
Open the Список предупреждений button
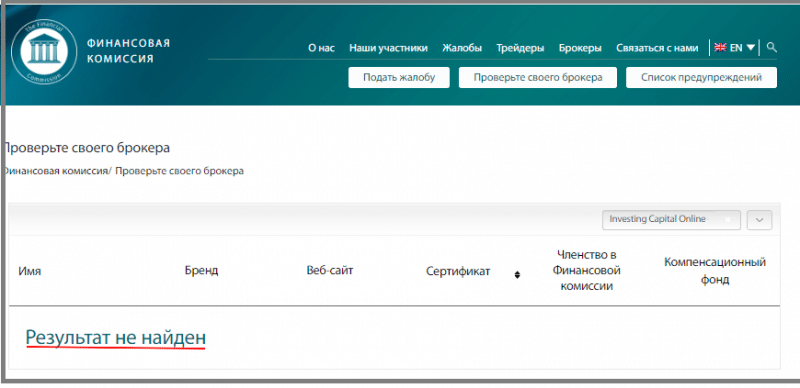coord(702,78)
